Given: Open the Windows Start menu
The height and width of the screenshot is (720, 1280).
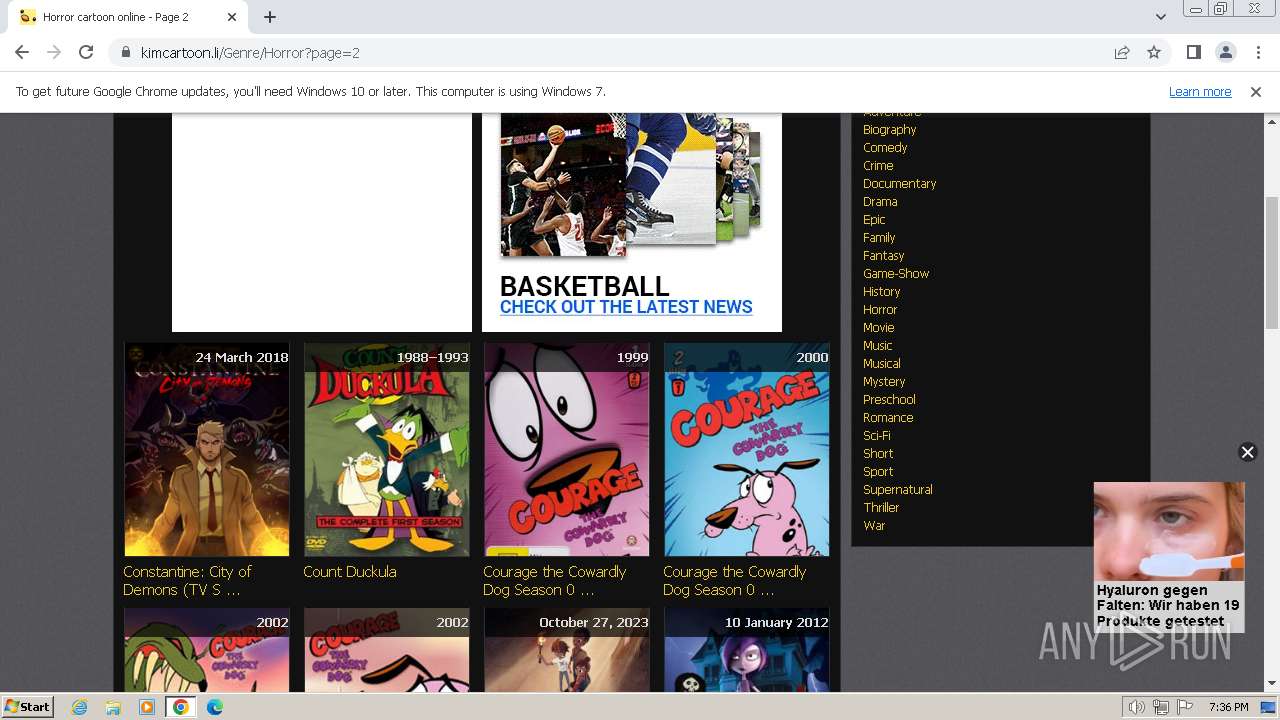Looking at the screenshot, I should coord(28,706).
